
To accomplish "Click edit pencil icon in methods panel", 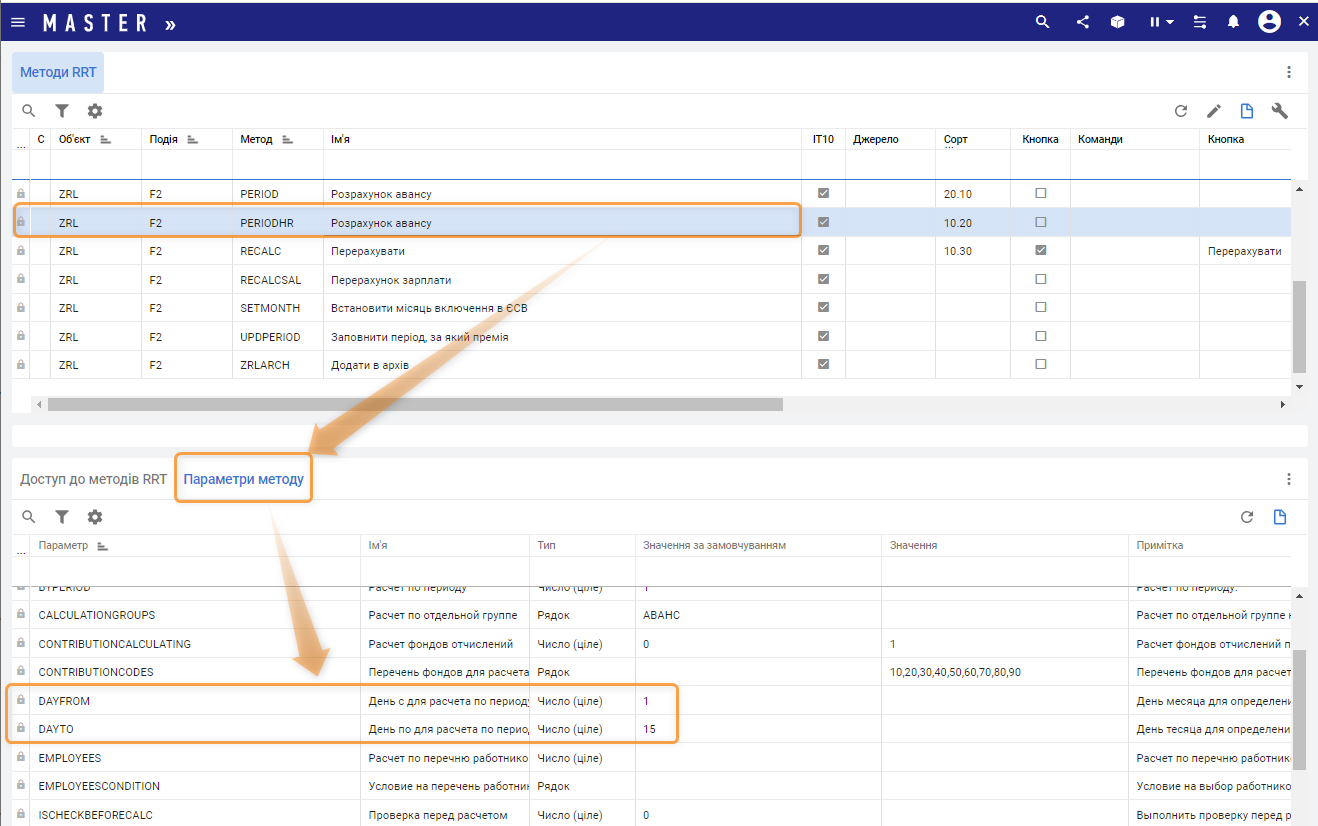I will tap(1214, 111).
